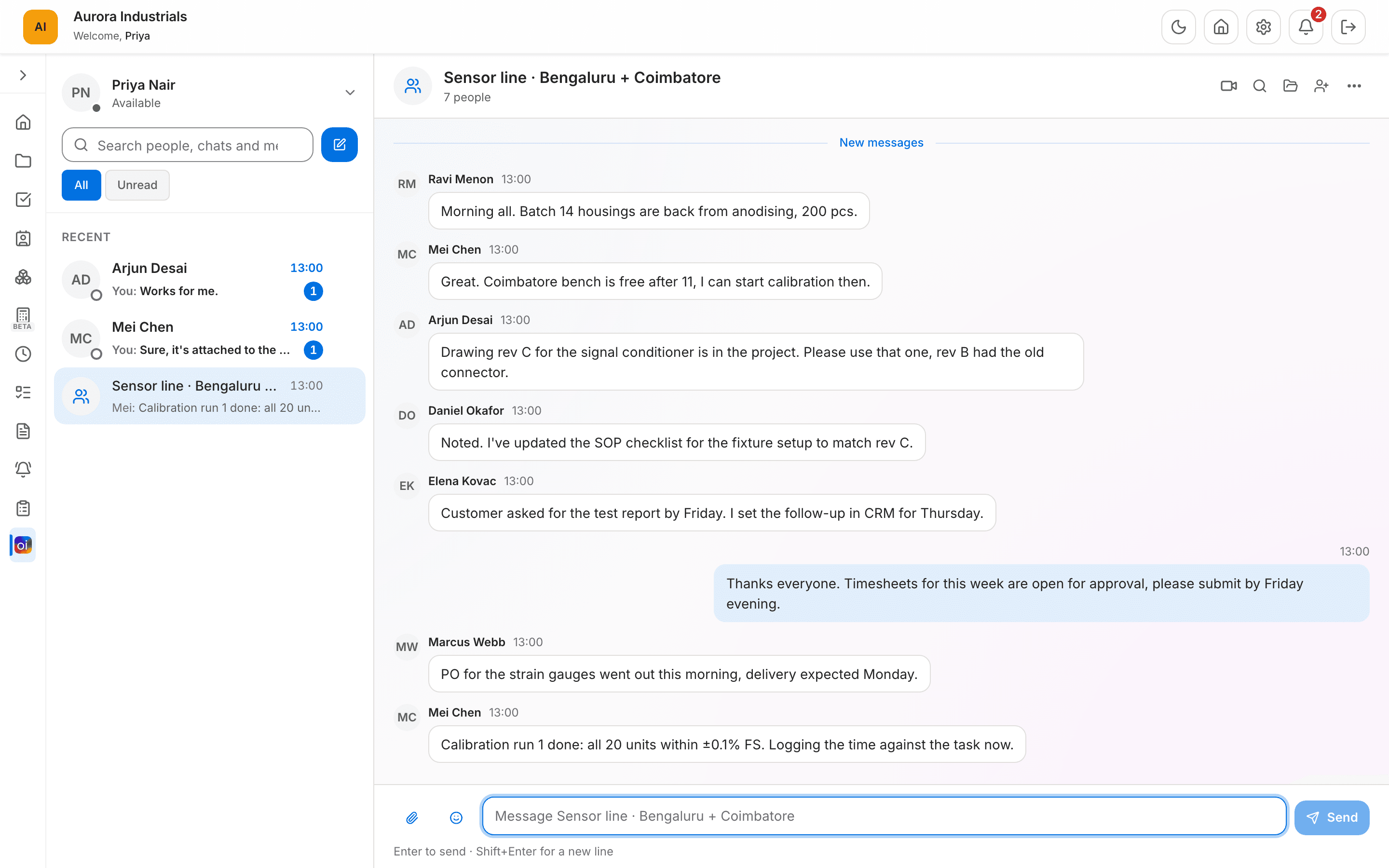1389x868 pixels.
Task: Click the group avatar in chat header
Action: 413,86
